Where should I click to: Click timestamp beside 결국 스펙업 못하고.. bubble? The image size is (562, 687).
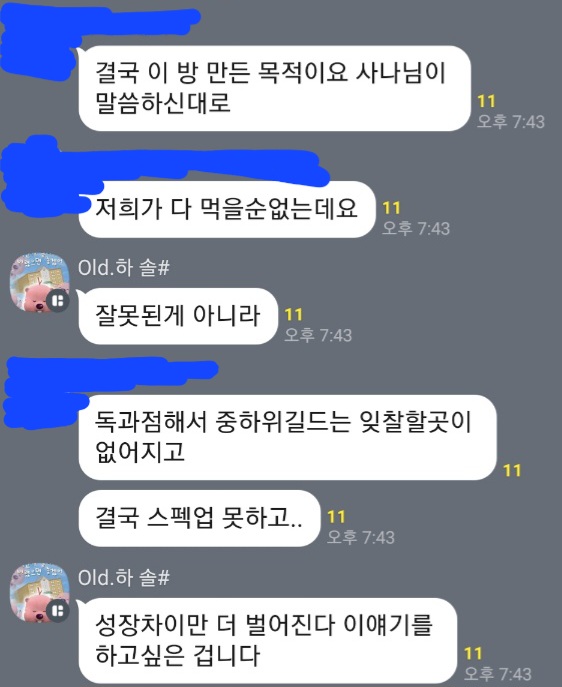point(361,537)
